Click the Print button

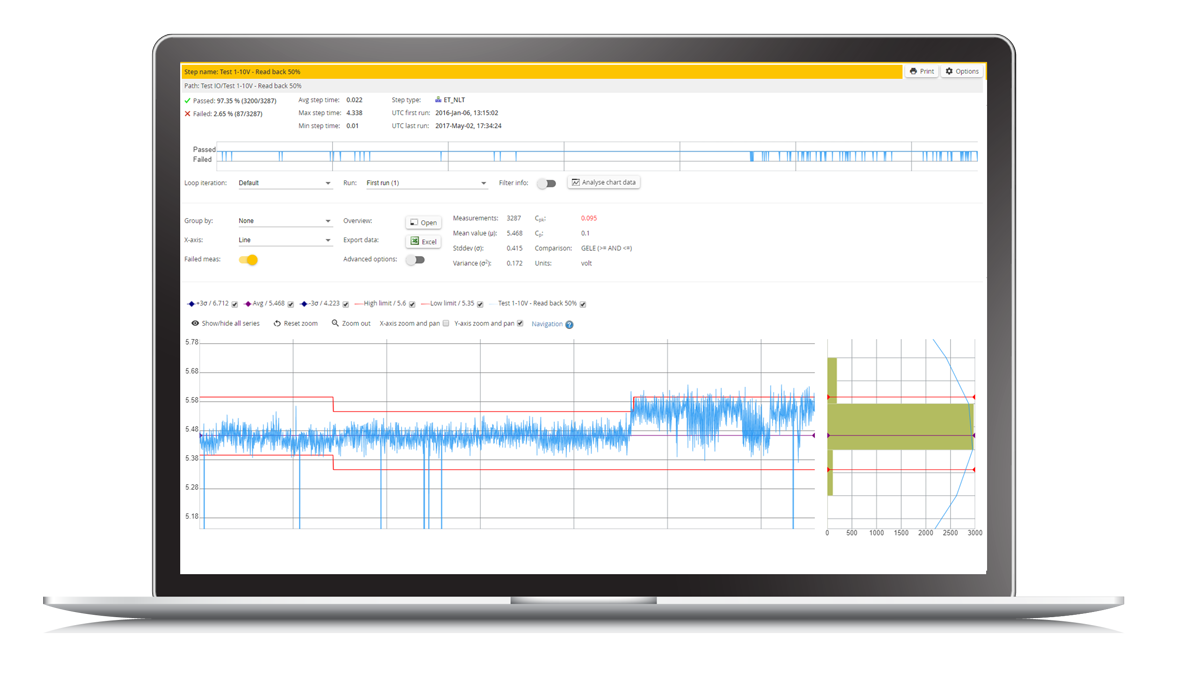point(921,71)
